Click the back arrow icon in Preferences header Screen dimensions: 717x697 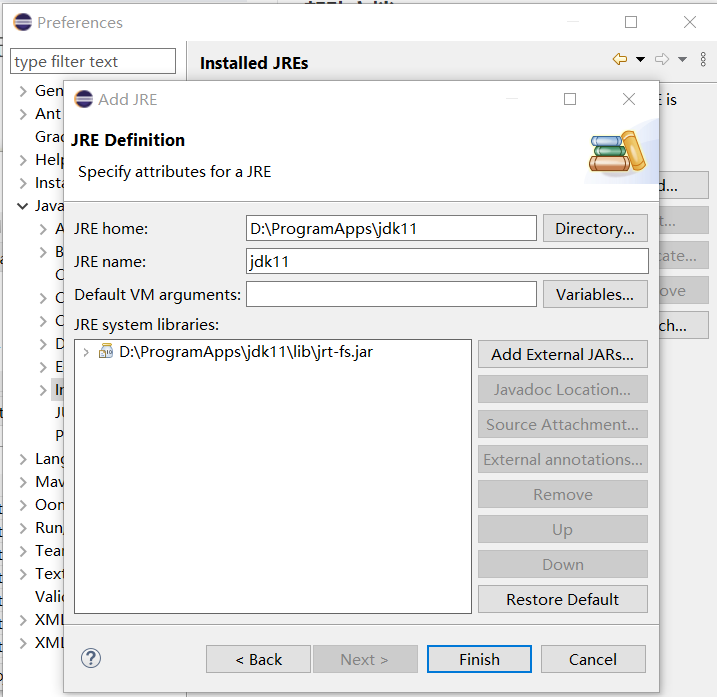pos(620,59)
